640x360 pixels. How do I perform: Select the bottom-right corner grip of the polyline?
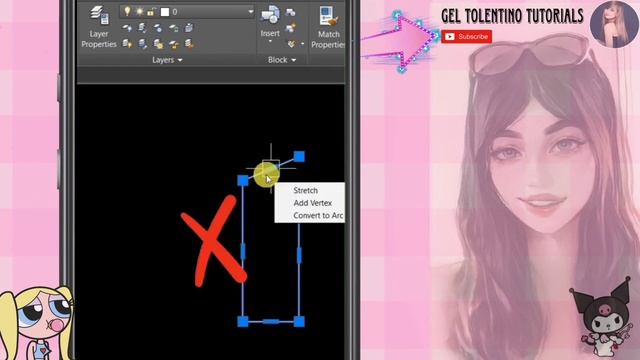coord(299,322)
